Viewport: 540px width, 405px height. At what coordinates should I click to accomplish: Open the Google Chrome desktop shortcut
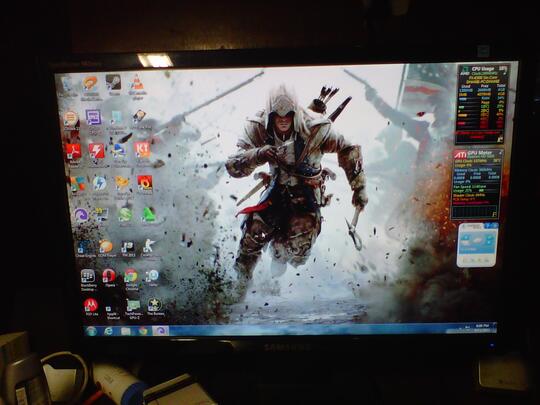click(x=131, y=279)
